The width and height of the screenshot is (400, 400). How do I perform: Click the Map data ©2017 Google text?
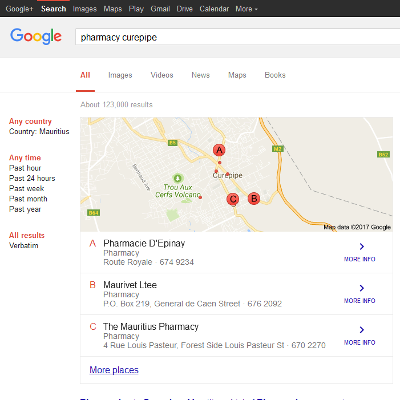point(357,227)
